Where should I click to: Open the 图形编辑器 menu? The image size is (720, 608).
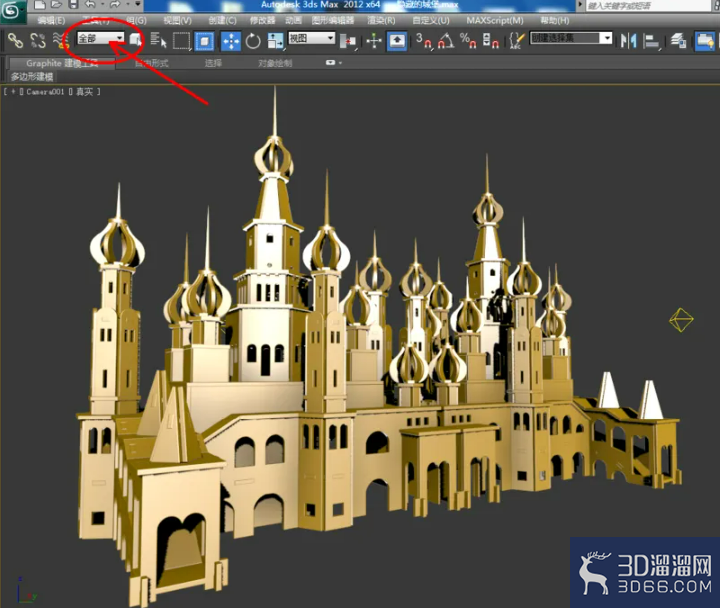[x=333, y=21]
